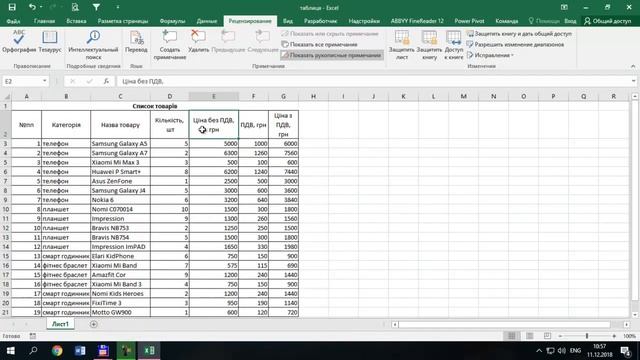The image size is (640, 360).
Task: Open the Разметка страницы tab
Action: pos(122,21)
